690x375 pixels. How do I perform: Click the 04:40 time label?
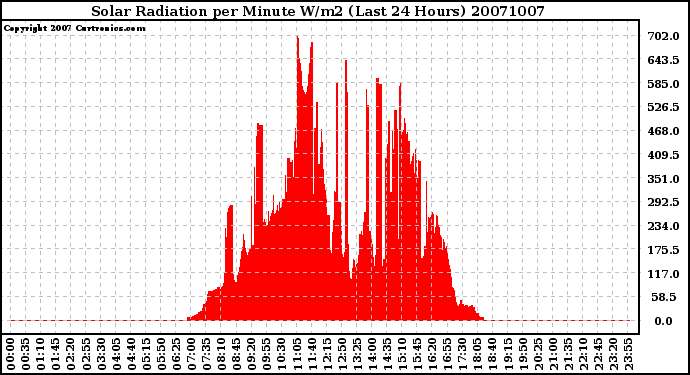(132, 355)
